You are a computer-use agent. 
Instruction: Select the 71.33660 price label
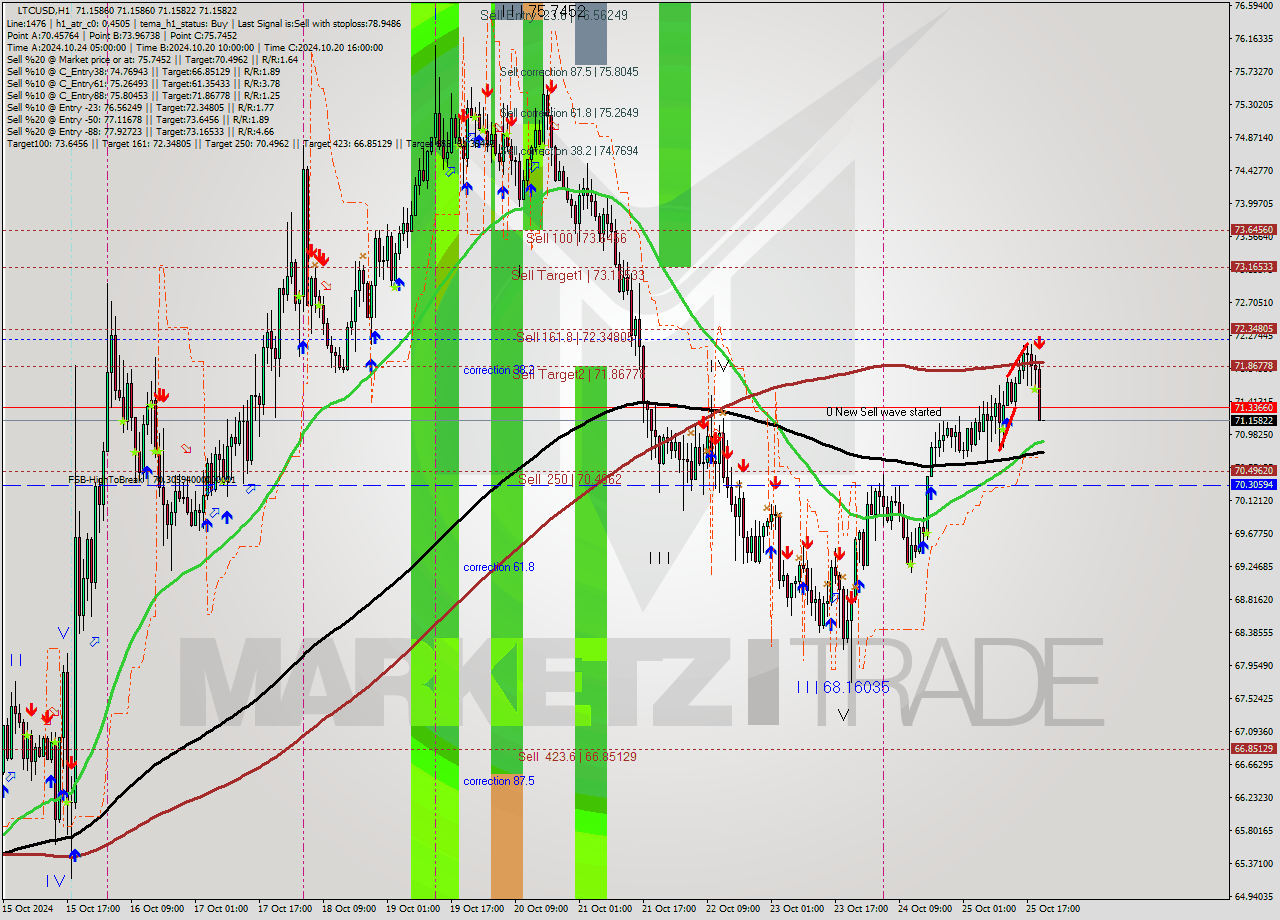pyautogui.click(x=1253, y=407)
